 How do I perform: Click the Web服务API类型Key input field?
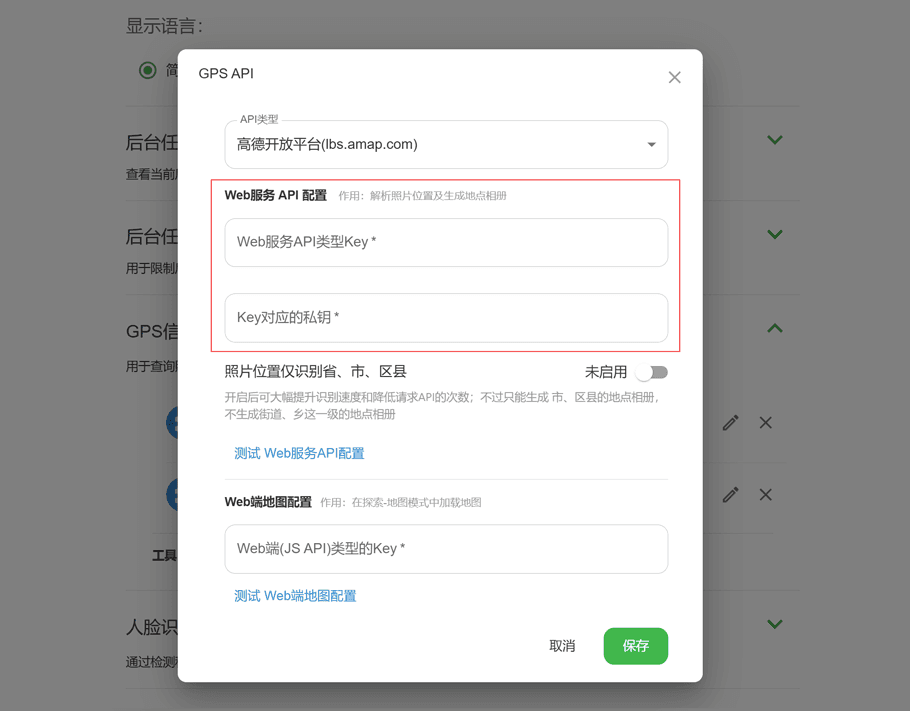[446, 243]
